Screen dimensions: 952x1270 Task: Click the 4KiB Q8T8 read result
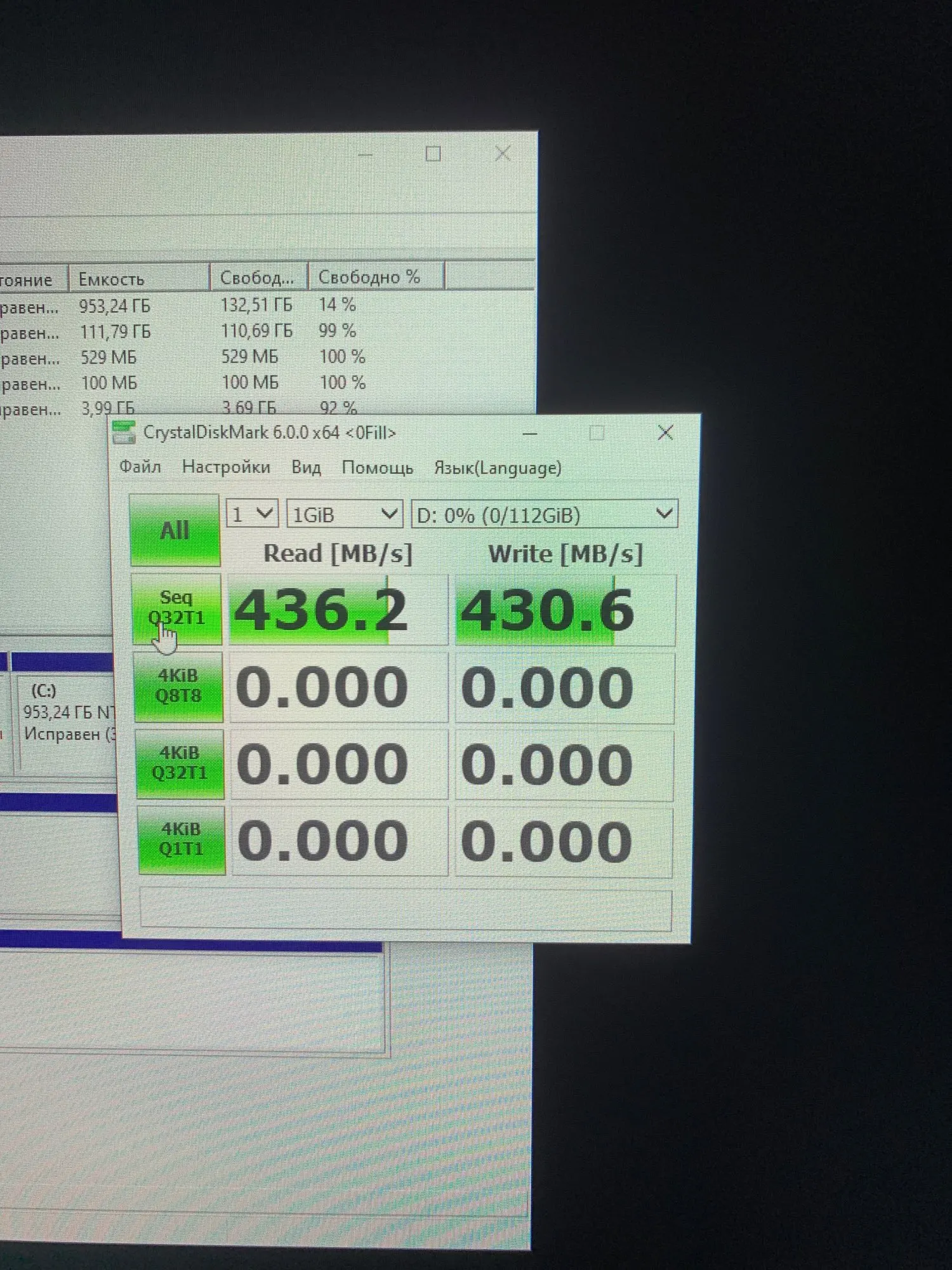click(x=339, y=687)
